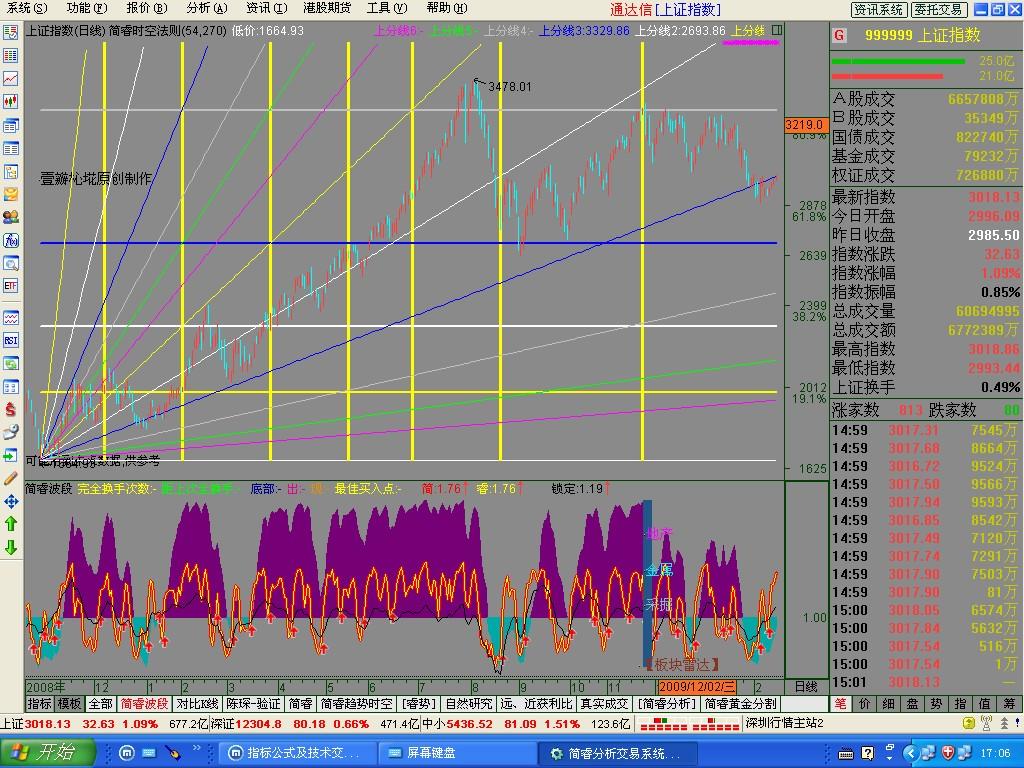Switch to the 陈琛-验证 tab

[x=252, y=704]
